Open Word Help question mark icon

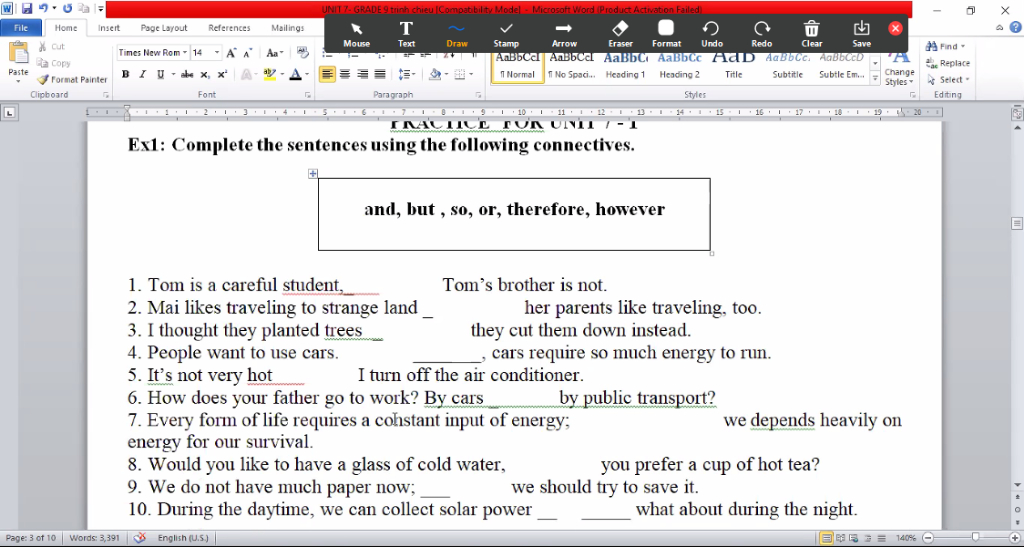[1015, 27]
